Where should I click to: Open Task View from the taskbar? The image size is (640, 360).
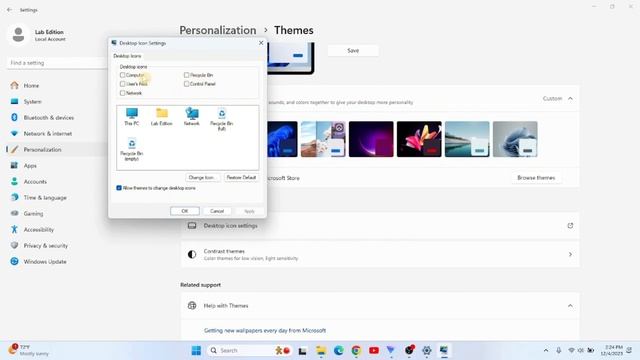click(x=302, y=350)
